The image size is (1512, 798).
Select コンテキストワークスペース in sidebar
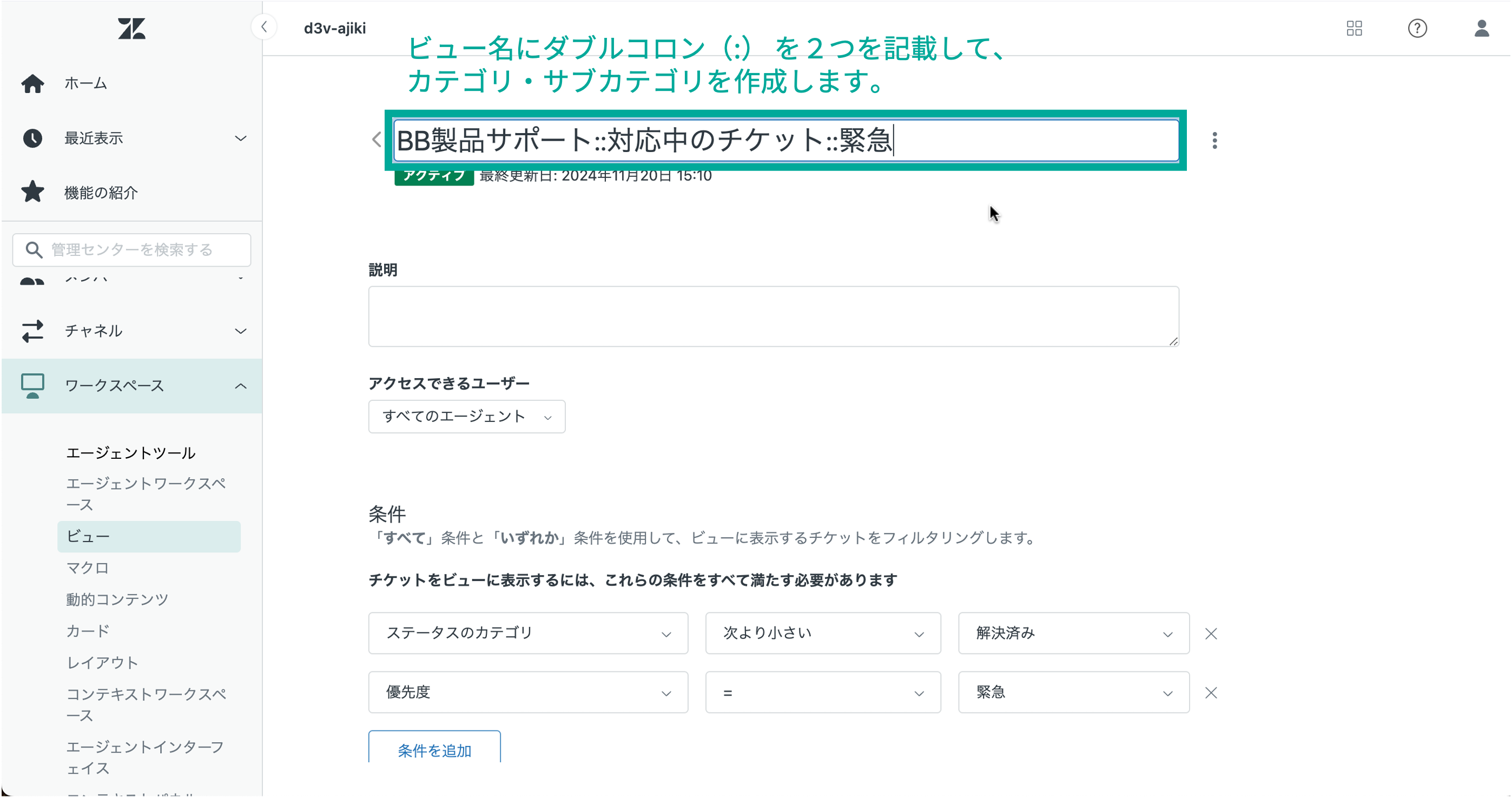click(146, 705)
